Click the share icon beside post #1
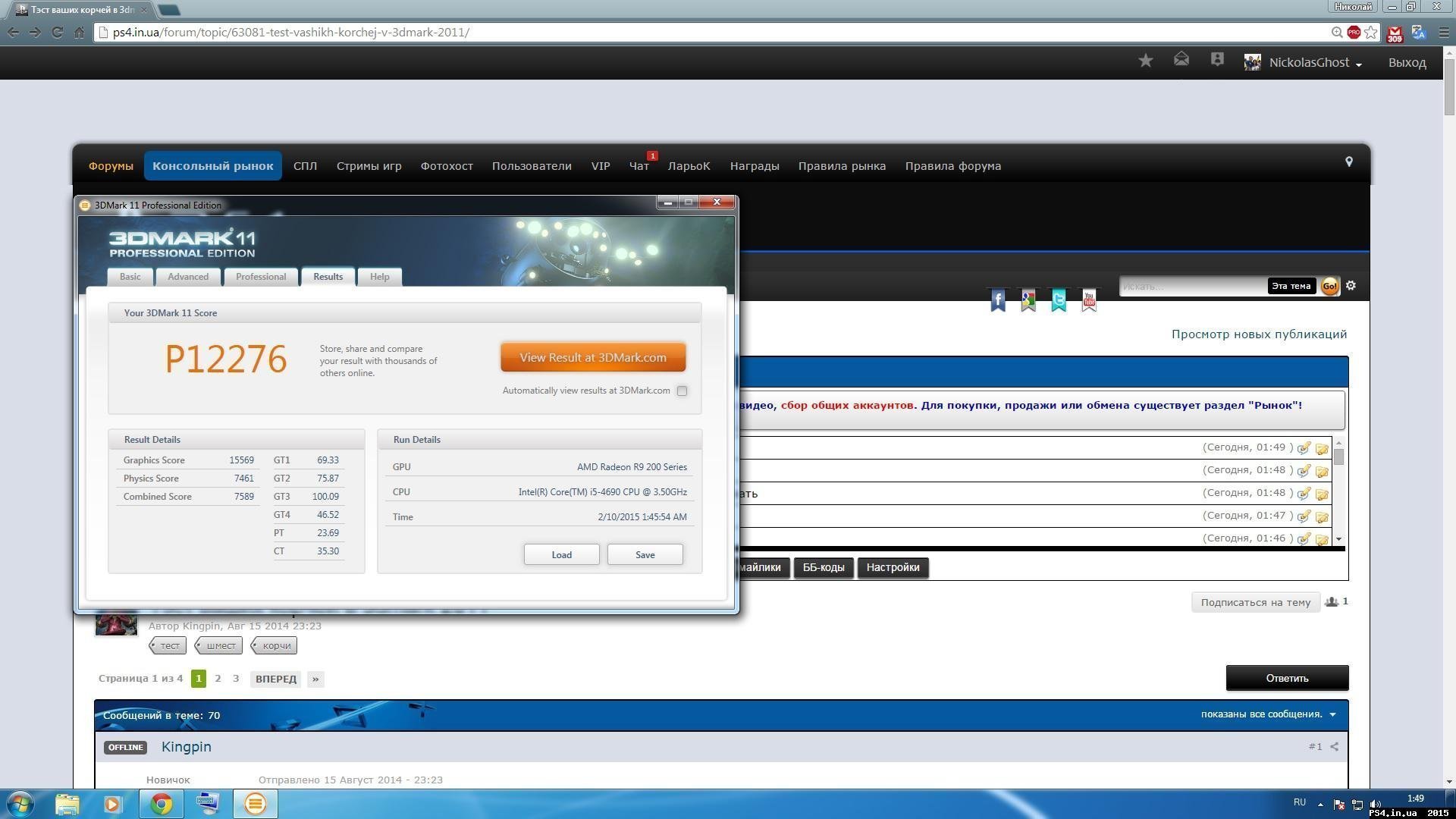 (x=1334, y=747)
